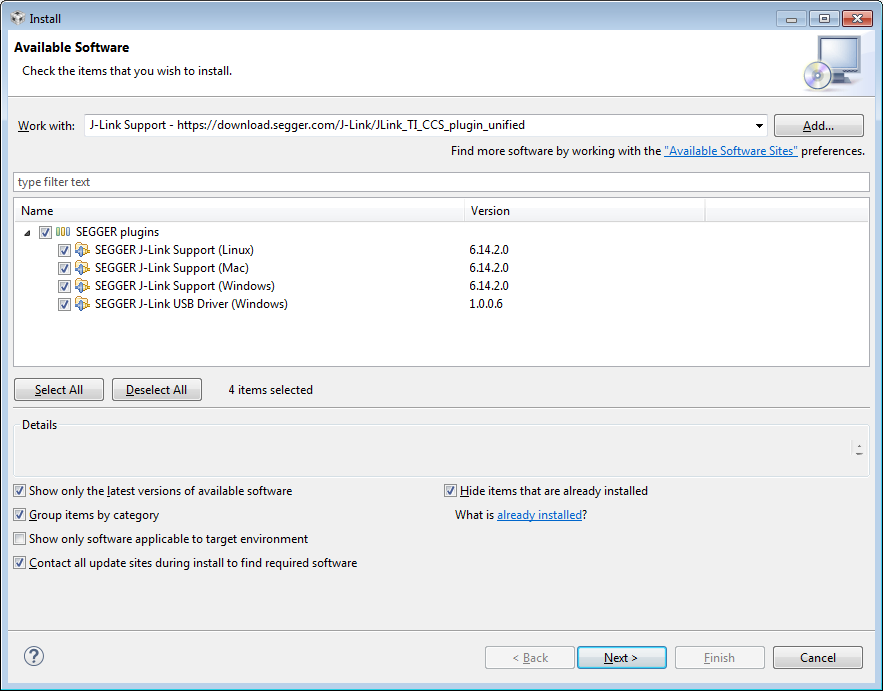This screenshot has height=691, width=883.
Task: Open the help question mark icon
Action: (34, 656)
